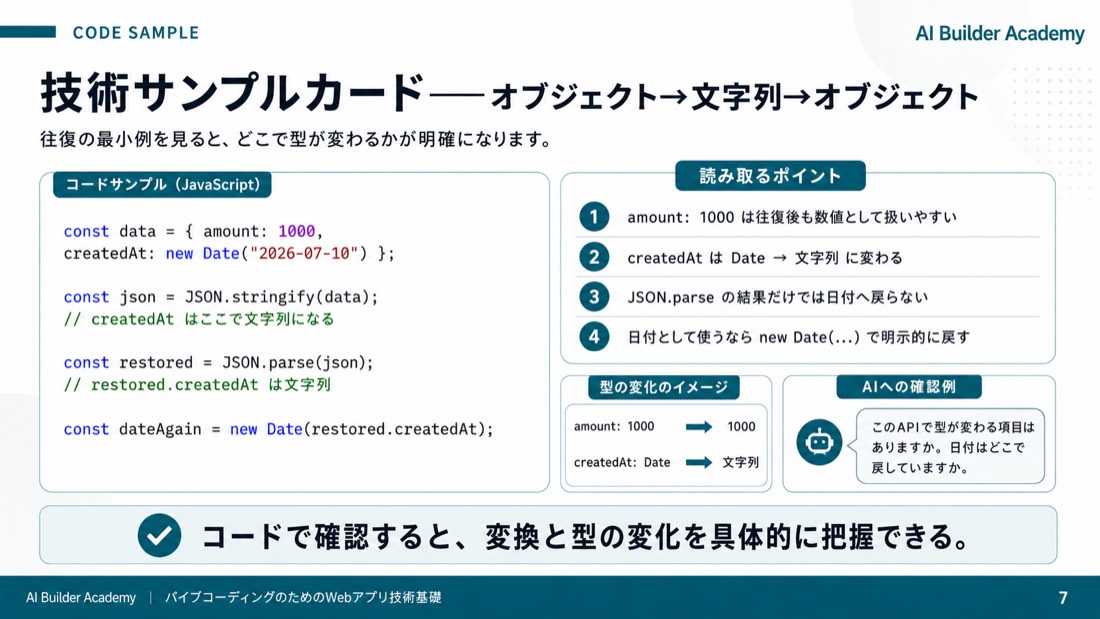Click the point 日付として使うなら new Date(...)
Image resolution: width=1100 pixels, height=619 pixels.
coord(798,338)
